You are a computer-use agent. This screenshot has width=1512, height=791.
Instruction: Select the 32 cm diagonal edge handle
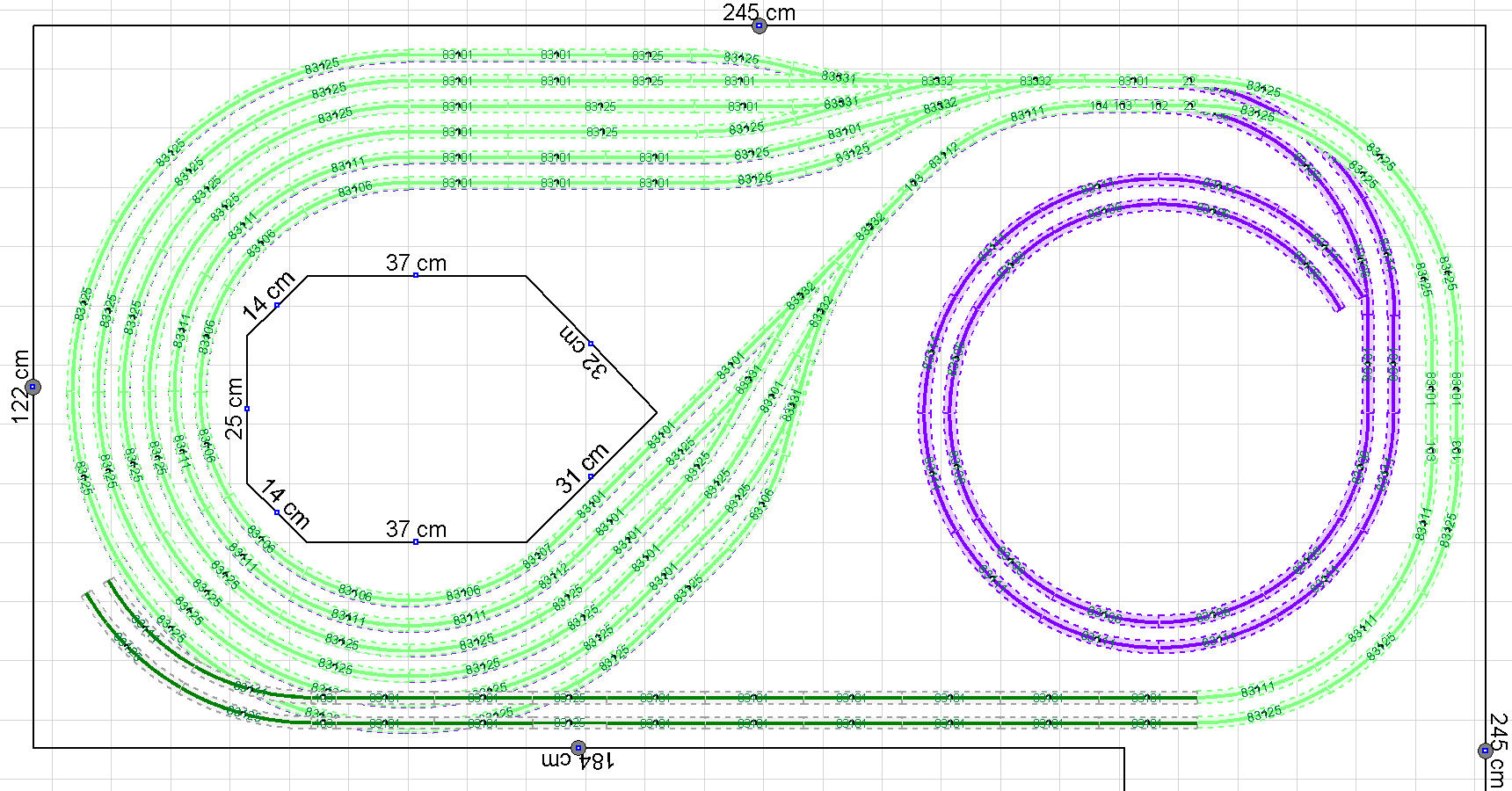(591, 344)
